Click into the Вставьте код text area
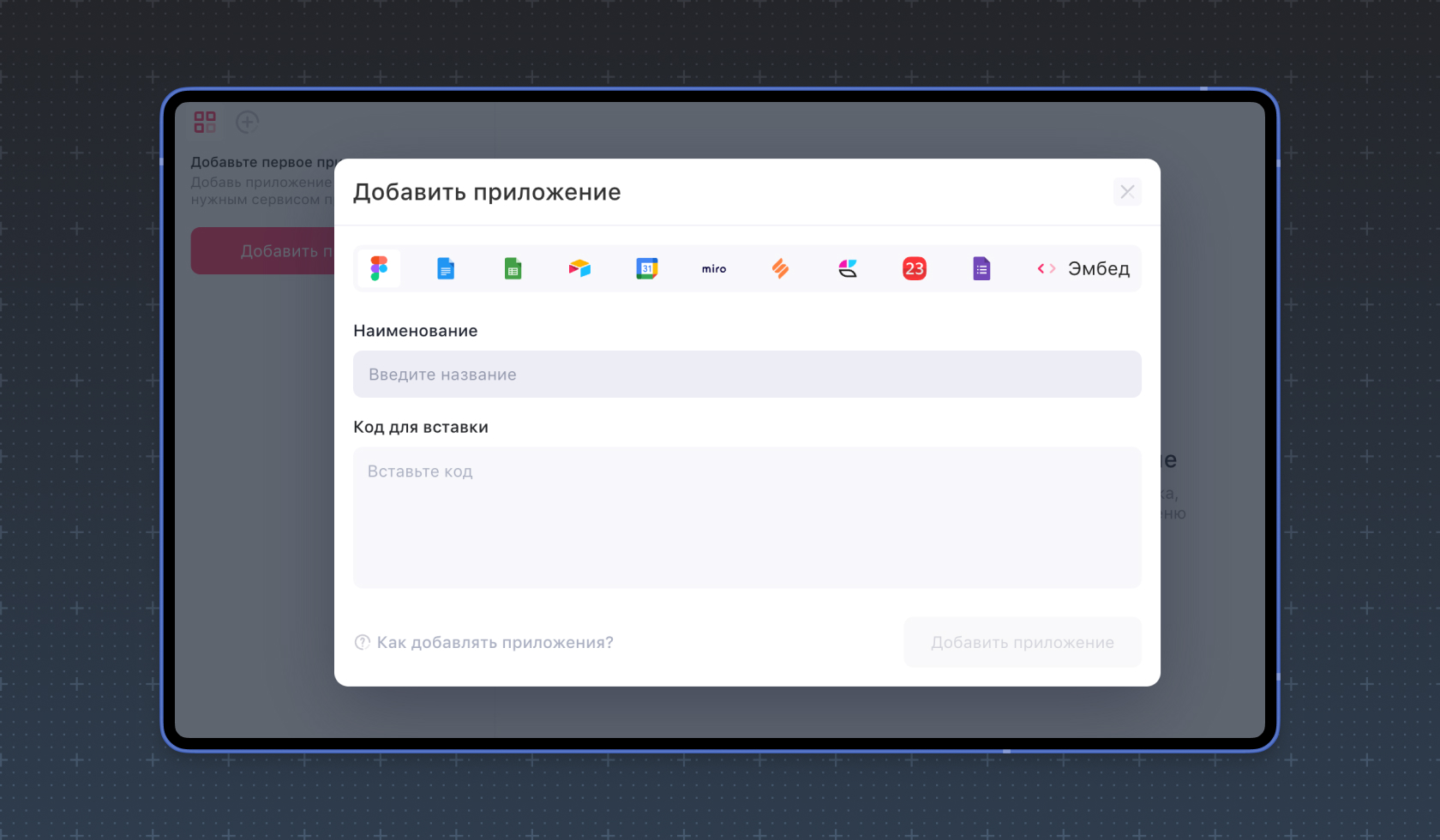This screenshot has height=840, width=1440. click(x=747, y=517)
